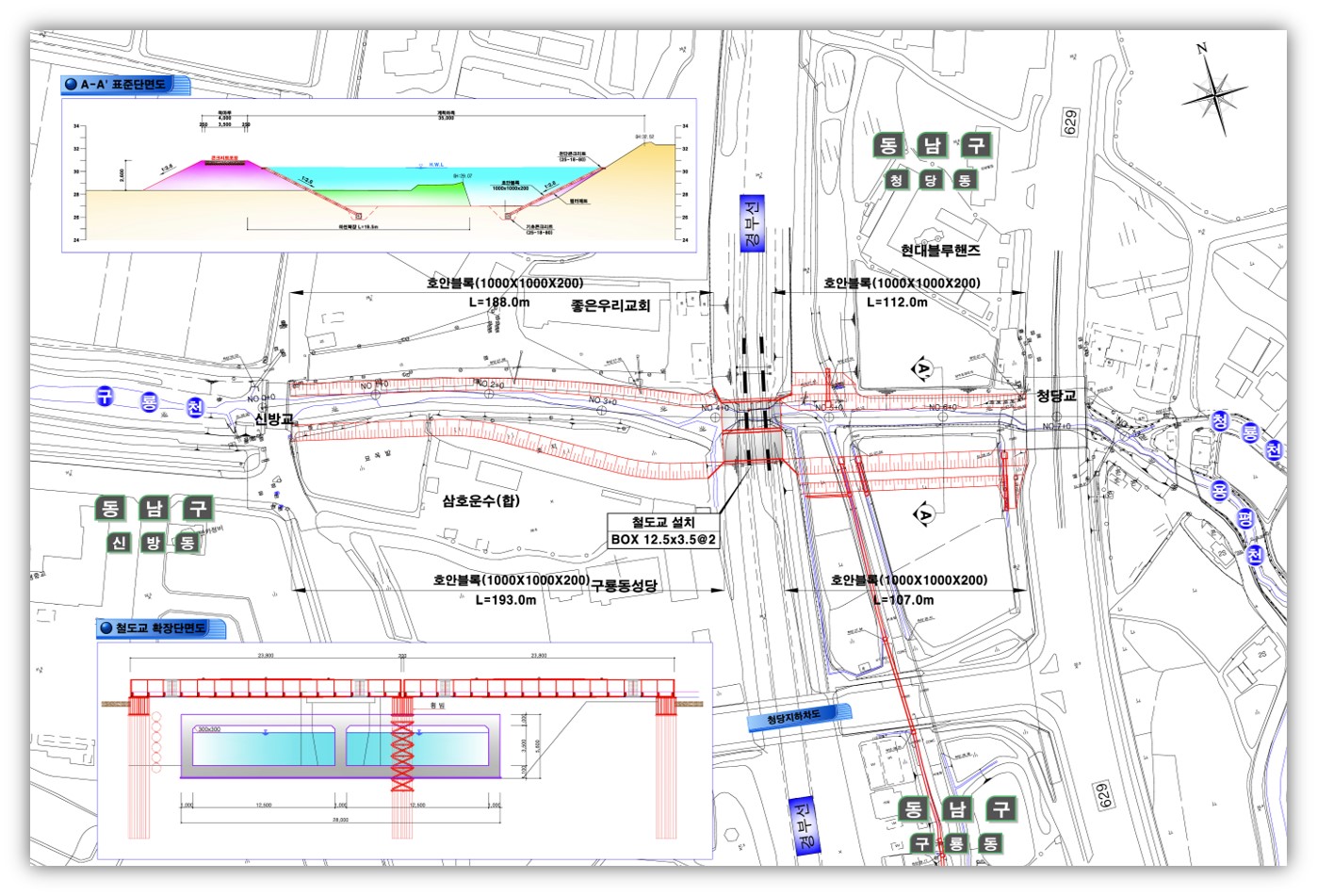The height and width of the screenshot is (896, 1317).
Task: Select the 철도교 설치 BOX 12.5x3.5@2 callout
Action: pos(663,530)
